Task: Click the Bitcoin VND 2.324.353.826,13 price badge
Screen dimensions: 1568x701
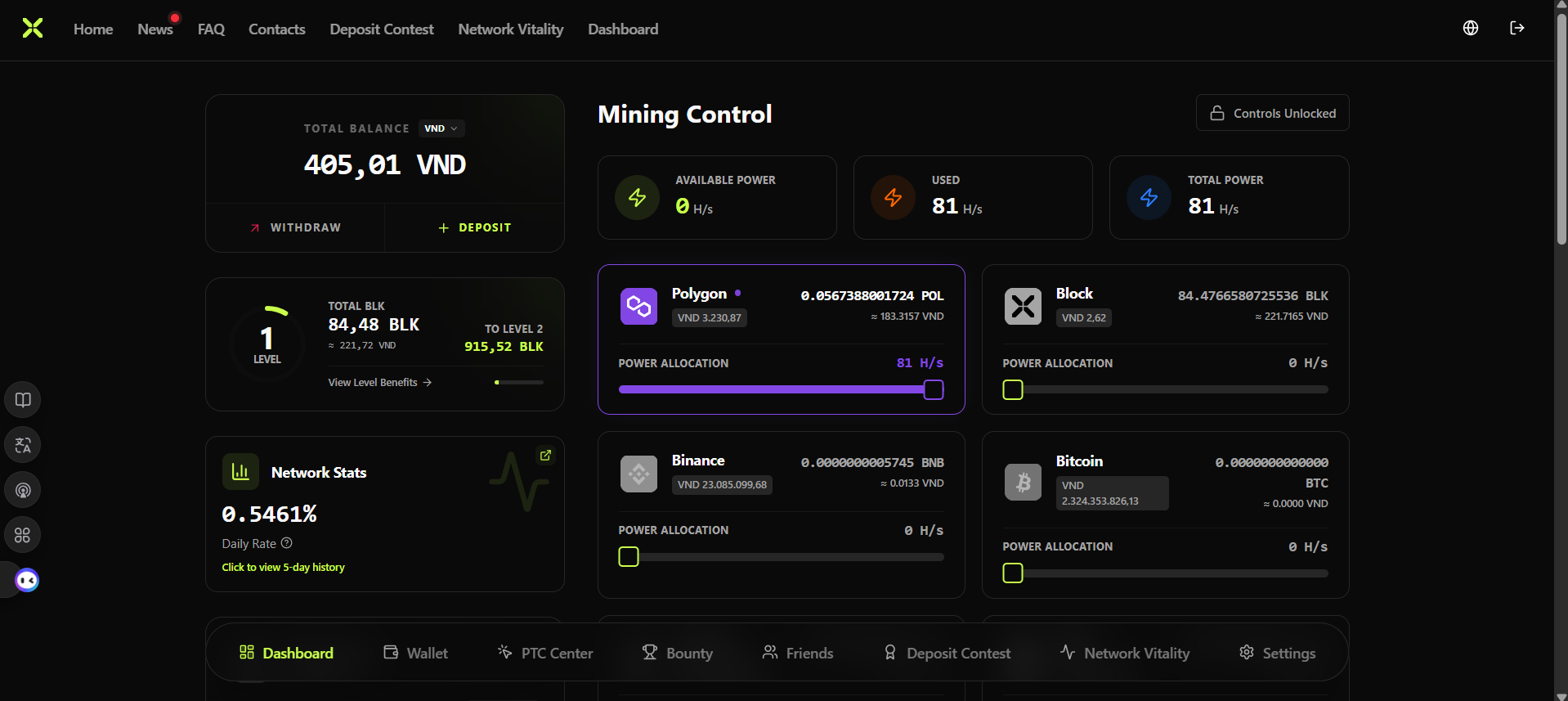Action: 1112,493
